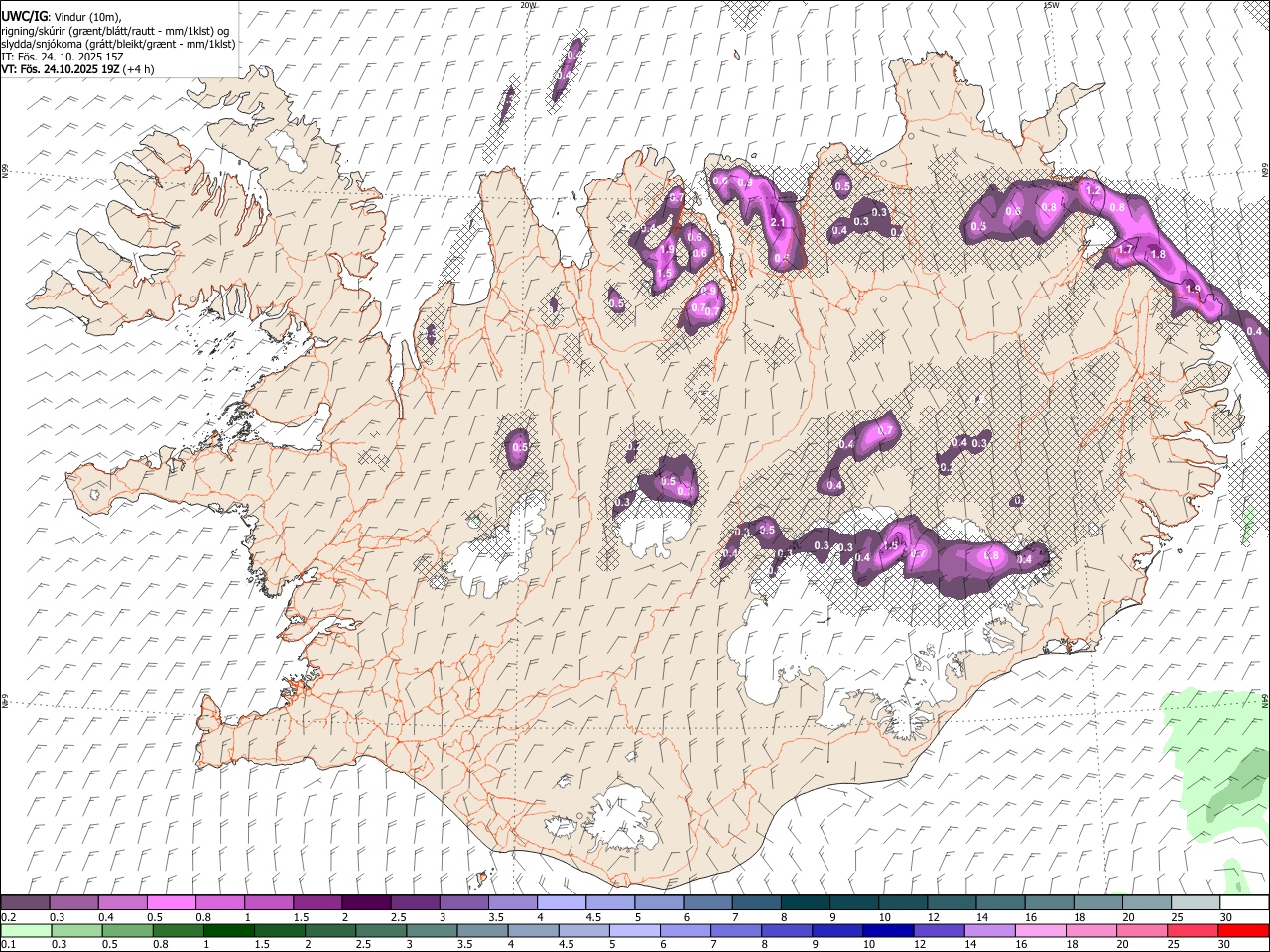Image resolution: width=1270 pixels, height=952 pixels.
Task: Click the hot pink 20 swatch in the rain scale
Action: 1142,930
